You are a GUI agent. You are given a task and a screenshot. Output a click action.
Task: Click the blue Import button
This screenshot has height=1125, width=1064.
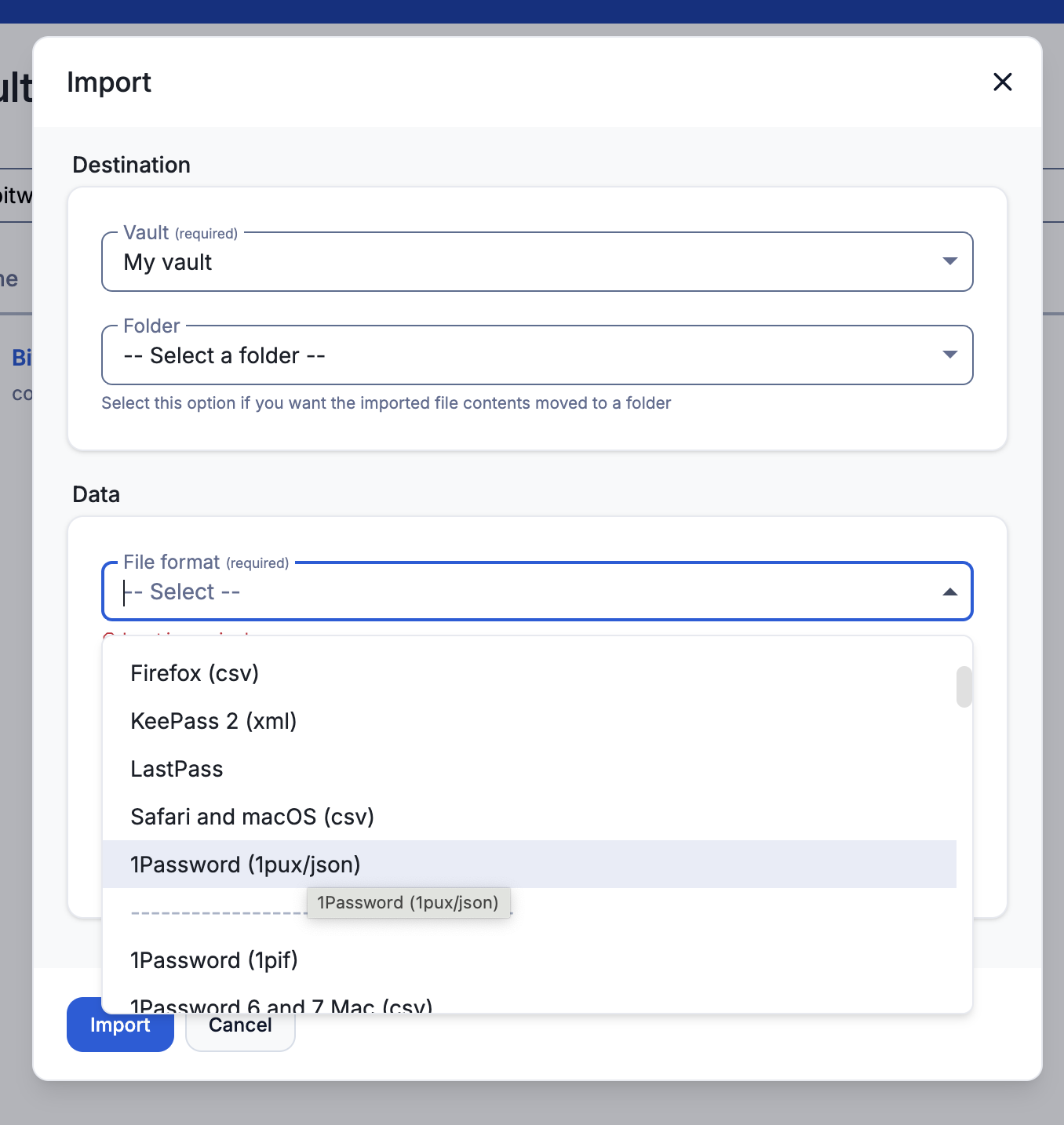[120, 1025]
